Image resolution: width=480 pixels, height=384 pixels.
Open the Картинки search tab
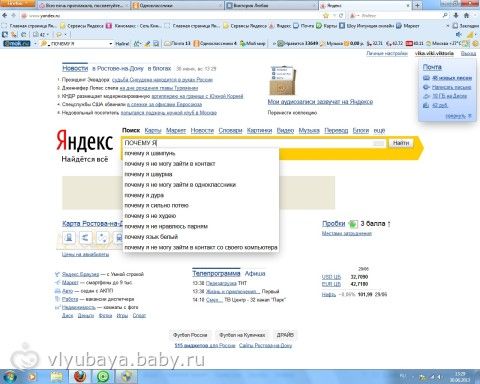[259, 130]
